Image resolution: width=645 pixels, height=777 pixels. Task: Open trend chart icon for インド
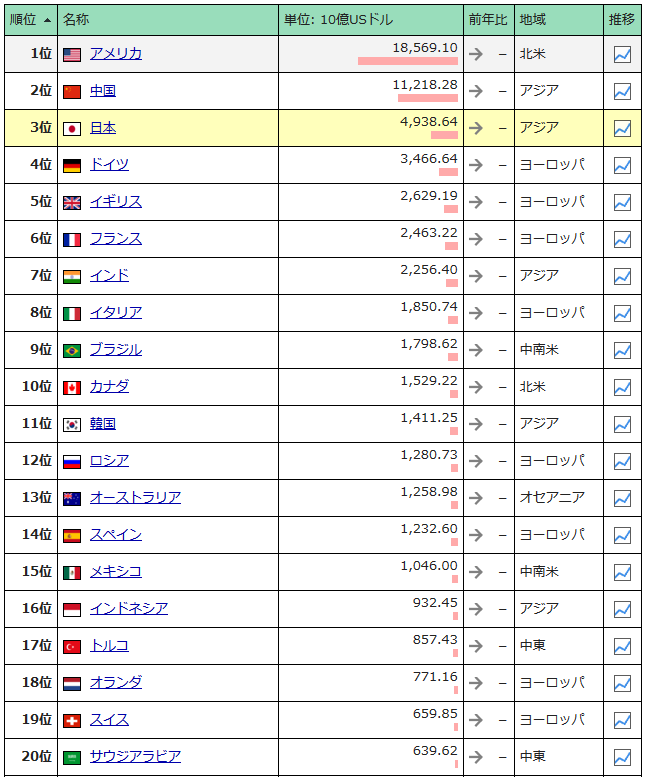pos(622,277)
